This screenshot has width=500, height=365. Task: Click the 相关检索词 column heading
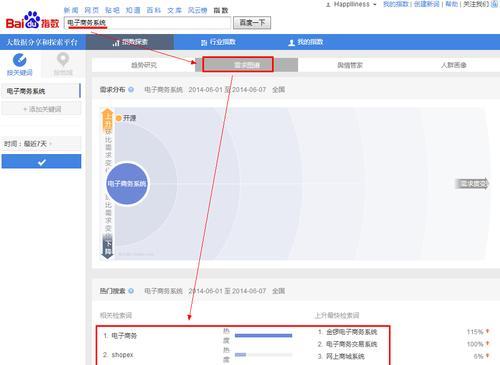[116, 315]
